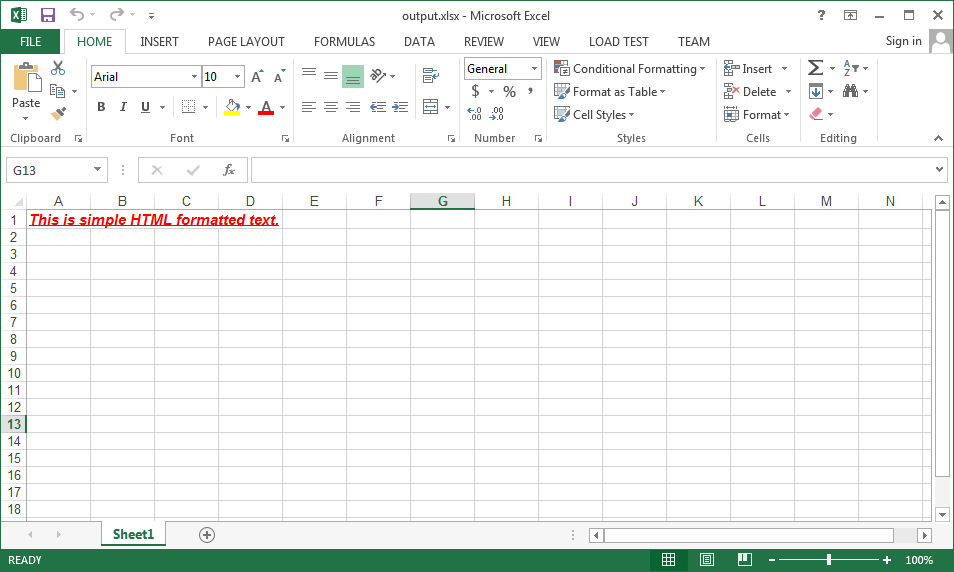Click the Merge & Center icon

(x=431, y=107)
